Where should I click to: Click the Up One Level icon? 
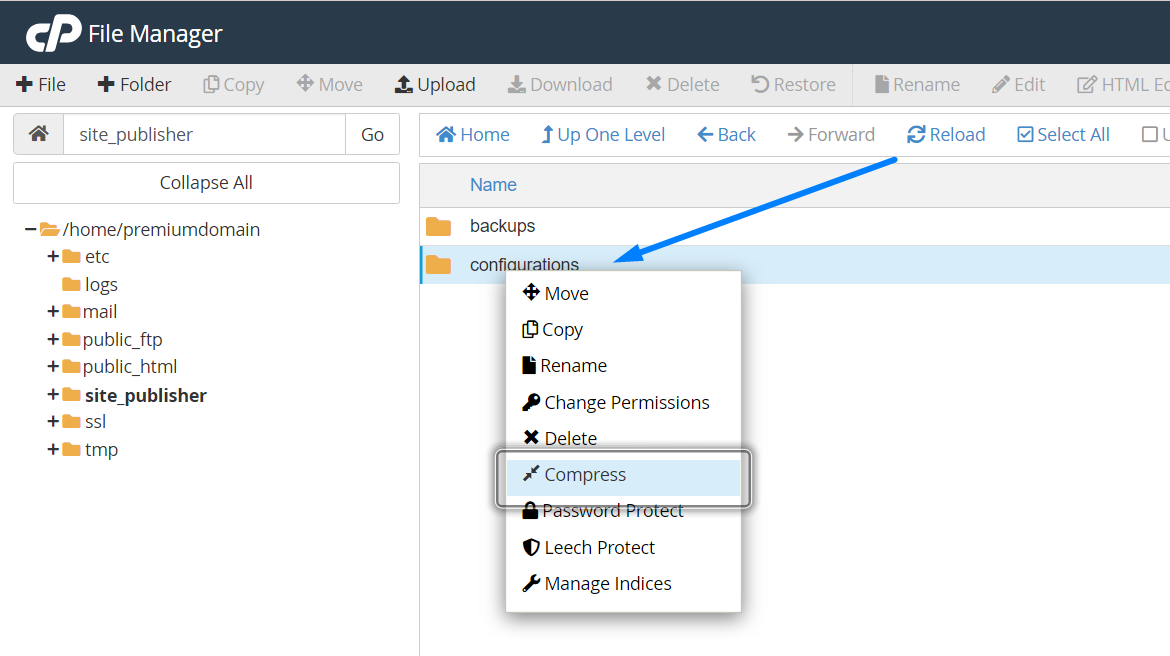pyautogui.click(x=603, y=134)
